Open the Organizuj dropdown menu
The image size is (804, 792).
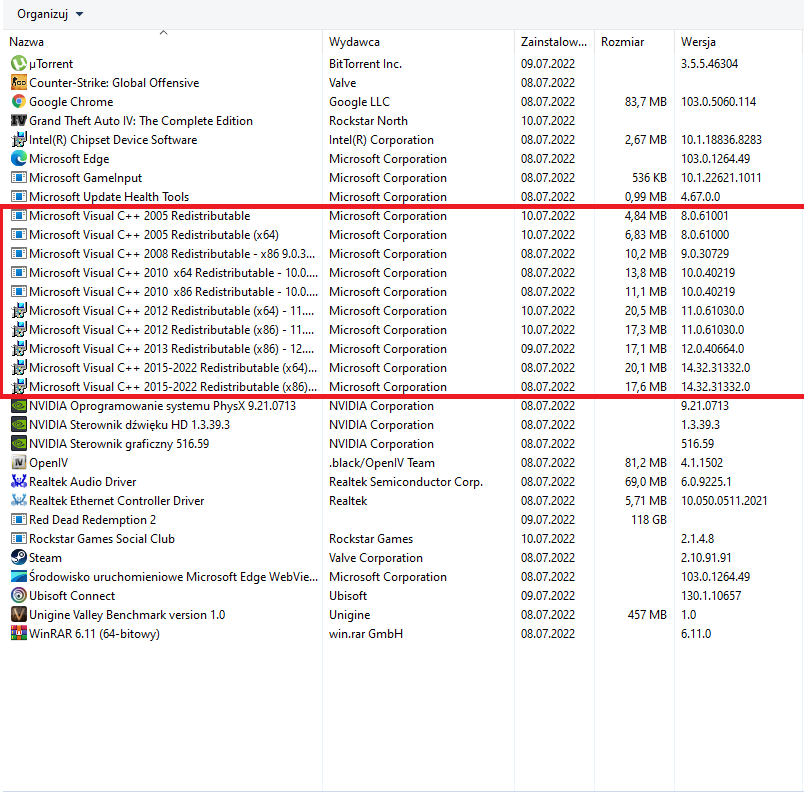point(50,14)
